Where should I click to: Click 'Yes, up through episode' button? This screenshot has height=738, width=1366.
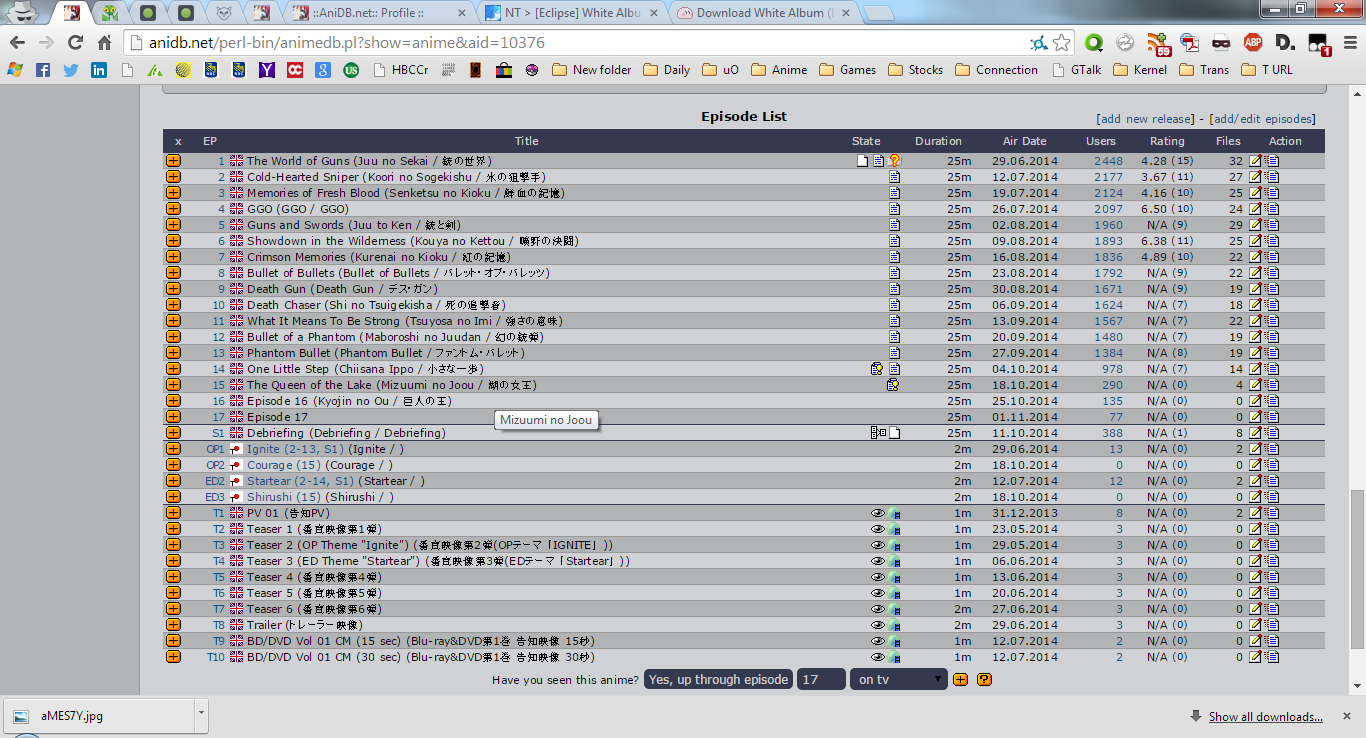(718, 680)
